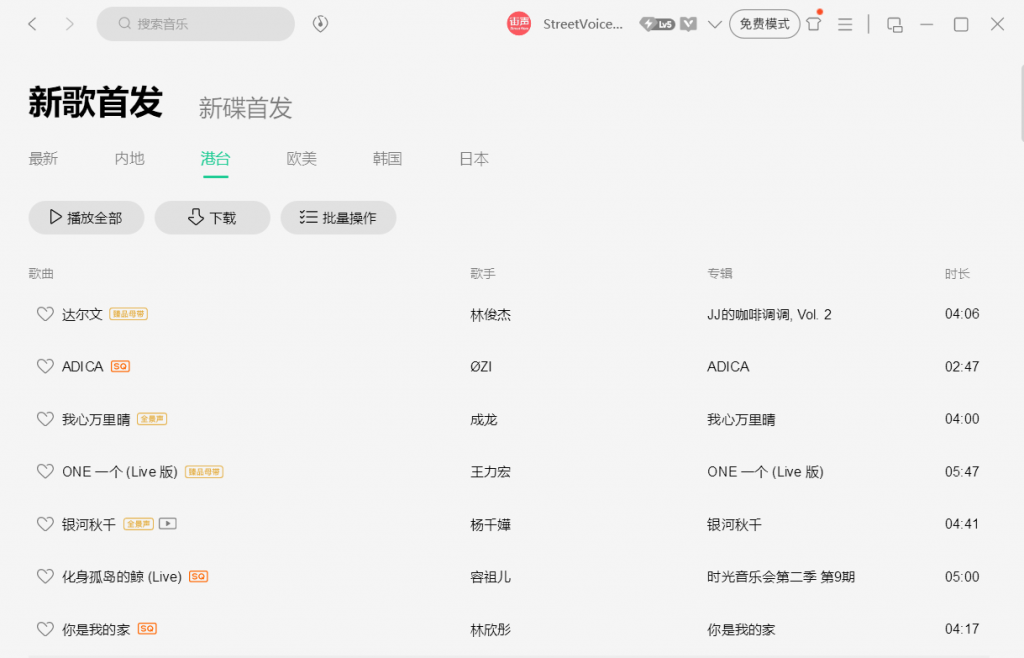
Task: Toggle heart for 你是我的家
Action: 45,629
